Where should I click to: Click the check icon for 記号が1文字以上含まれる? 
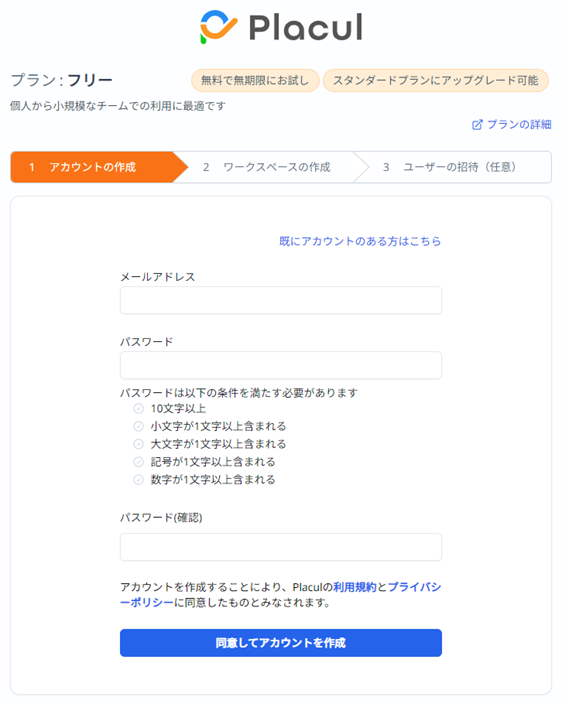[138, 462]
